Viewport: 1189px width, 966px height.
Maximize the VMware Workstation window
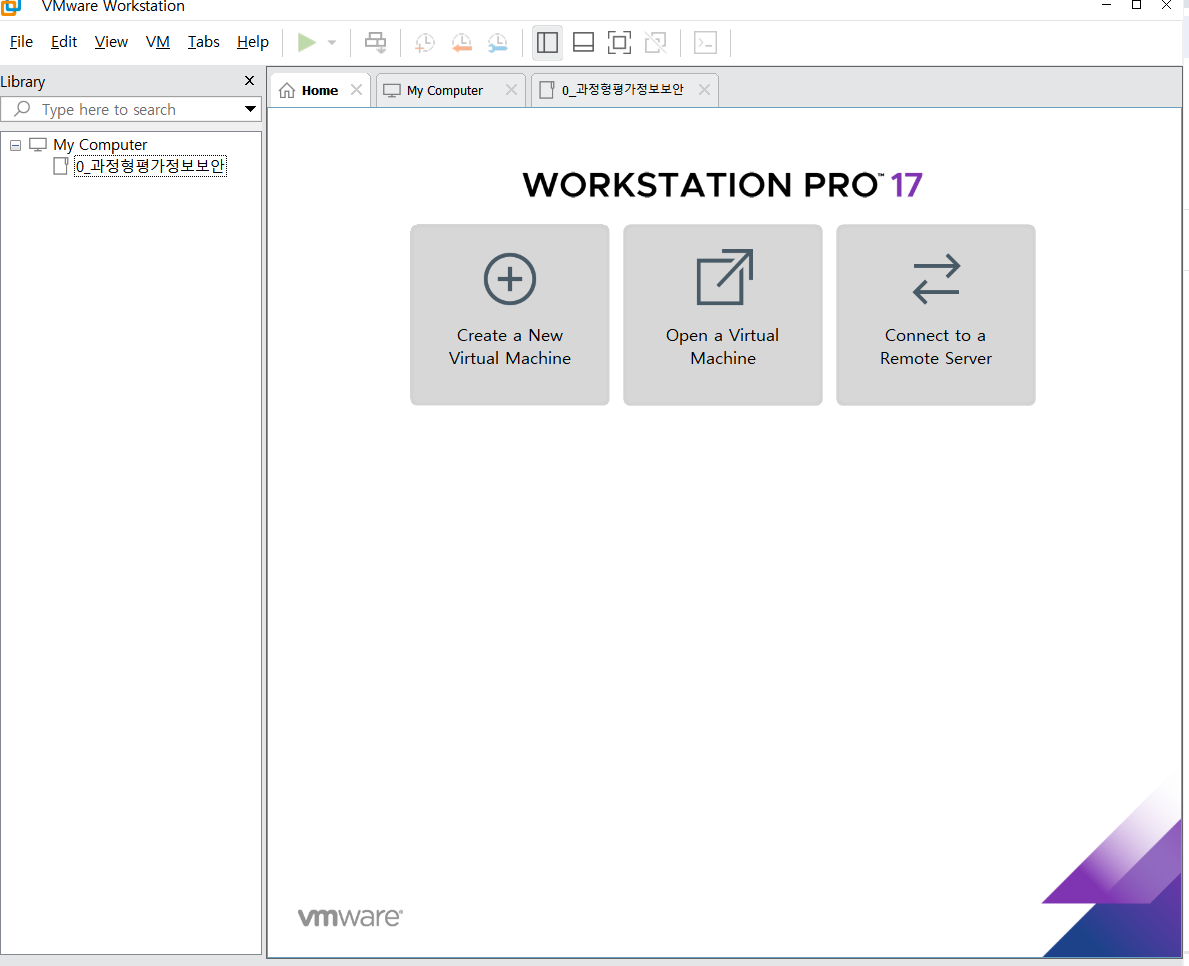(1137, 5)
